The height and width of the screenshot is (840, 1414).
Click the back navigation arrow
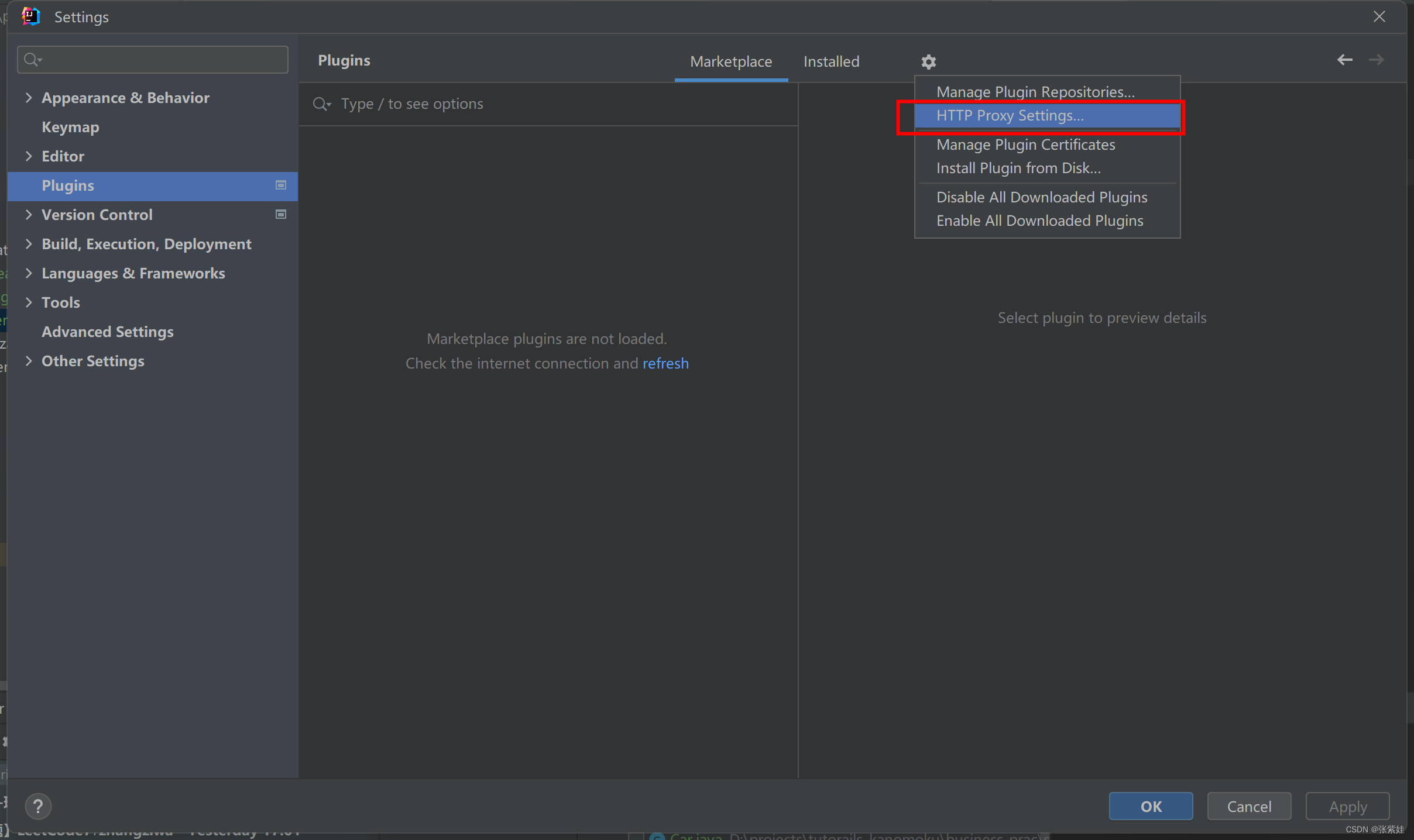tap(1344, 60)
